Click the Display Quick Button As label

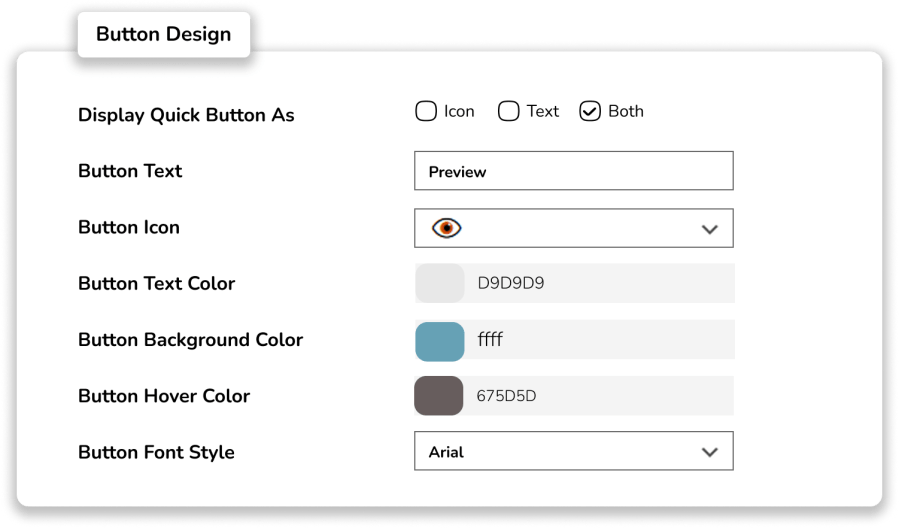coord(186,115)
